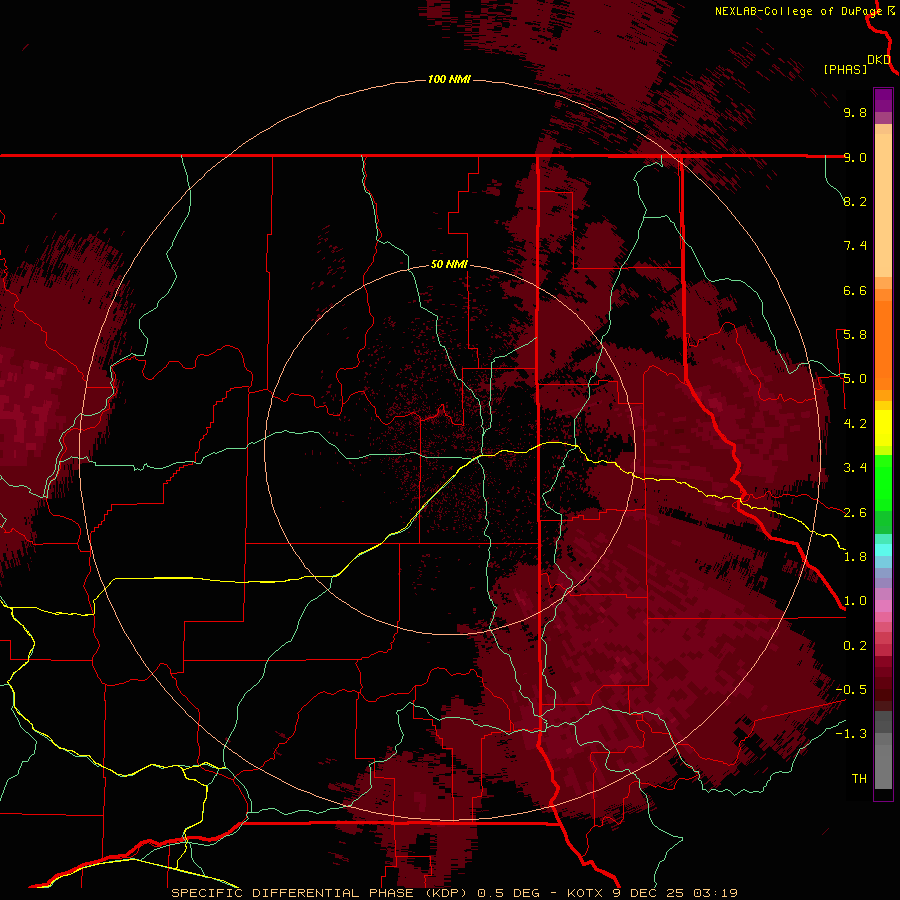Pick the pink color bar segment
The height and width of the screenshot is (900, 900).
pos(883,606)
